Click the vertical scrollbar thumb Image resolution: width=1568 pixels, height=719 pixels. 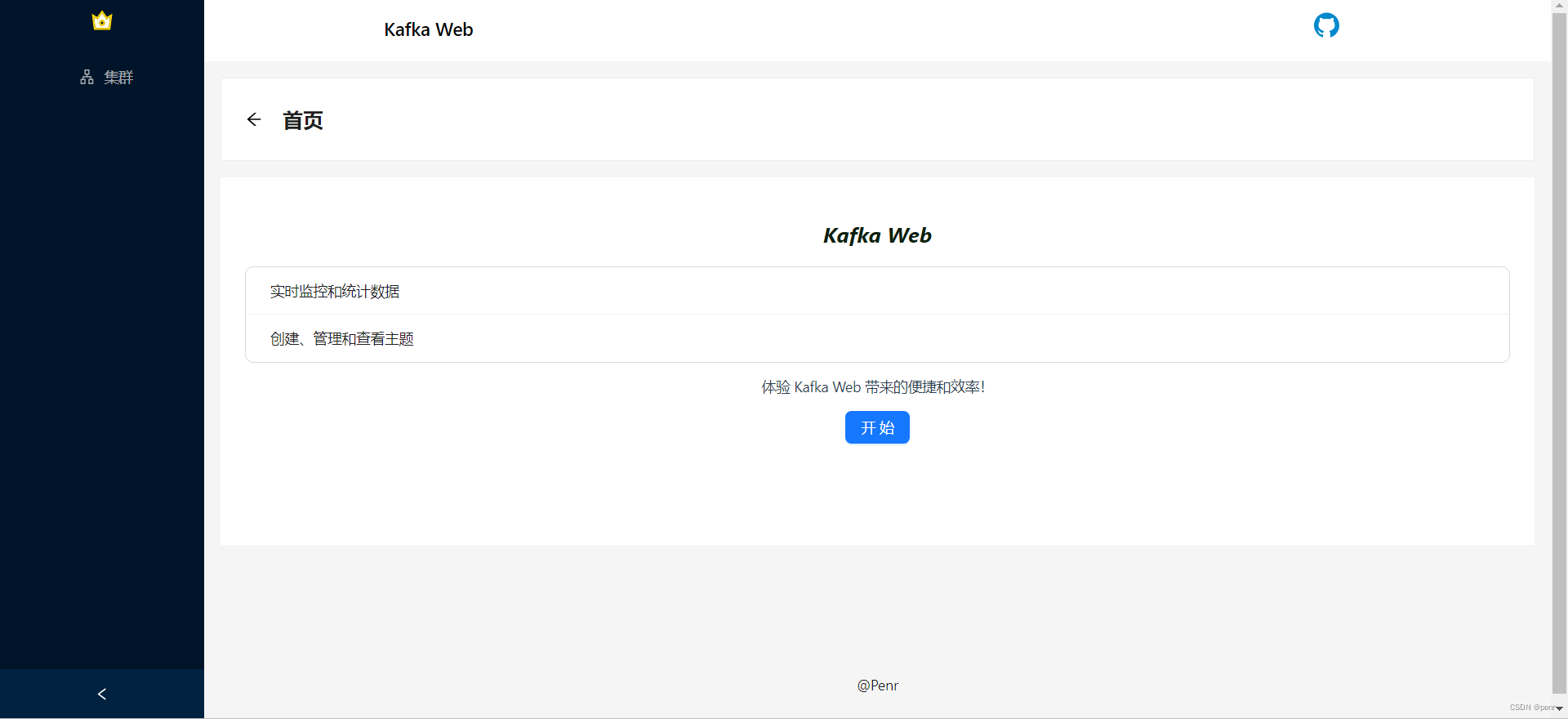[x=1559, y=351]
